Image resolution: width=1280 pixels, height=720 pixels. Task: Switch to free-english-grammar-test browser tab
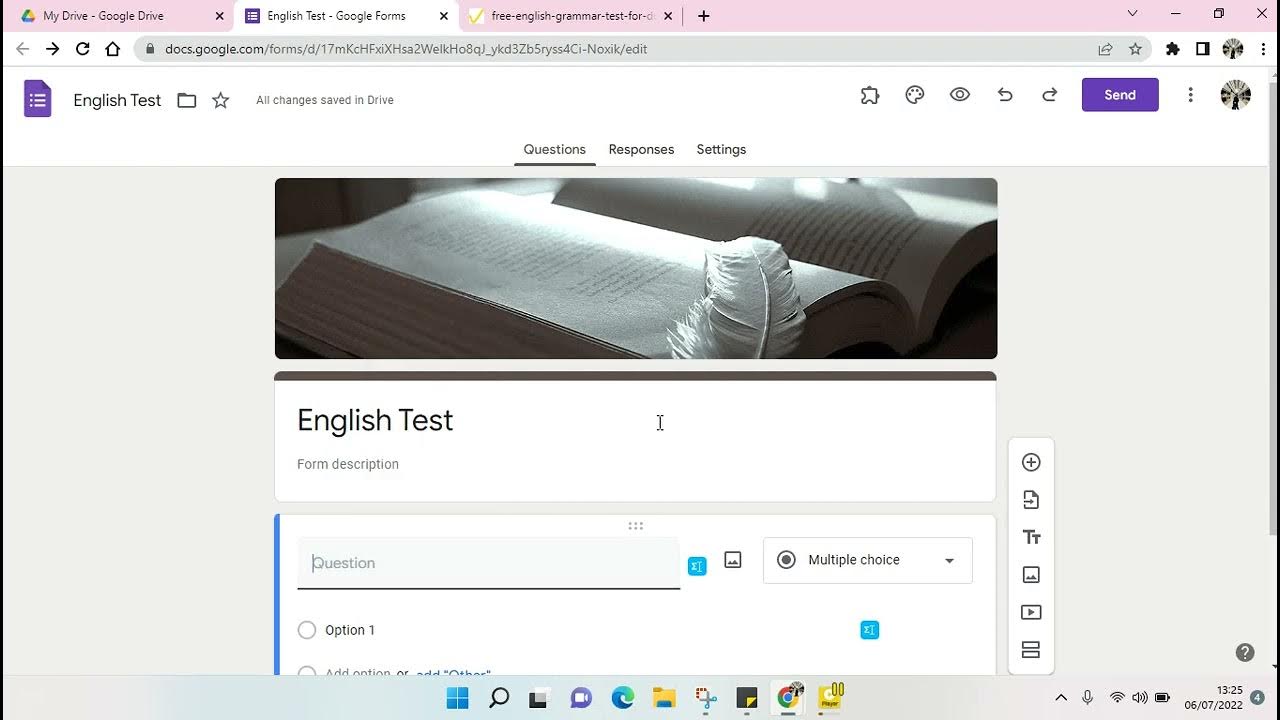click(x=572, y=16)
